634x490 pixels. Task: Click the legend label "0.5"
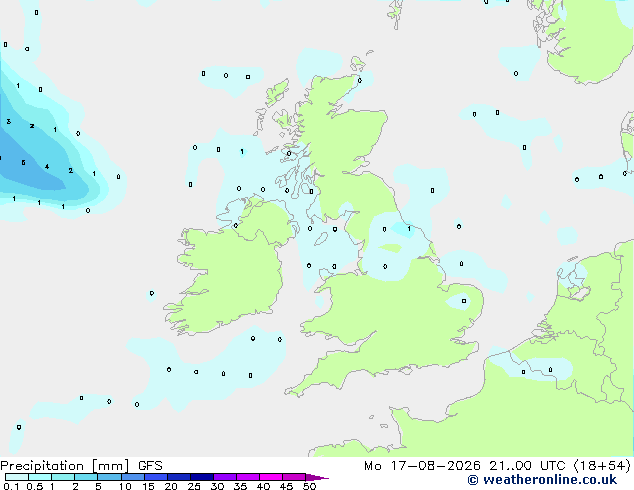pyautogui.click(x=35, y=486)
